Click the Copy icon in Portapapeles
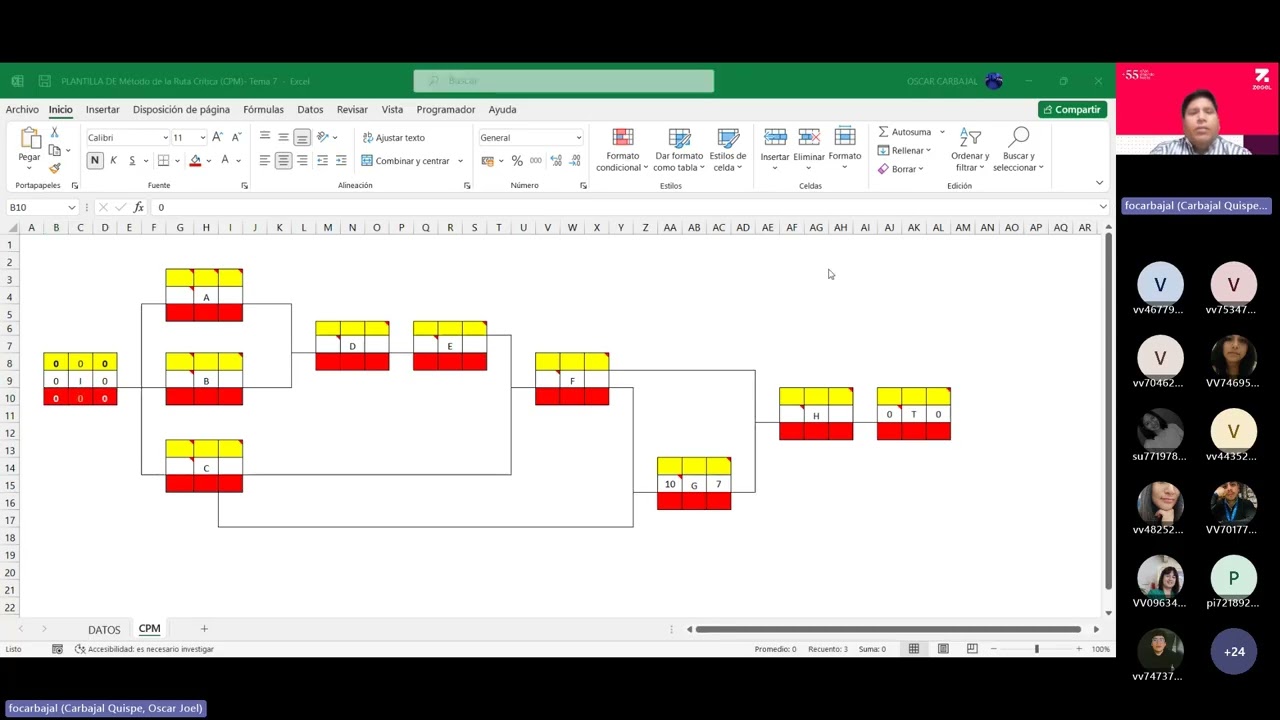The width and height of the screenshot is (1280, 720). point(54,150)
